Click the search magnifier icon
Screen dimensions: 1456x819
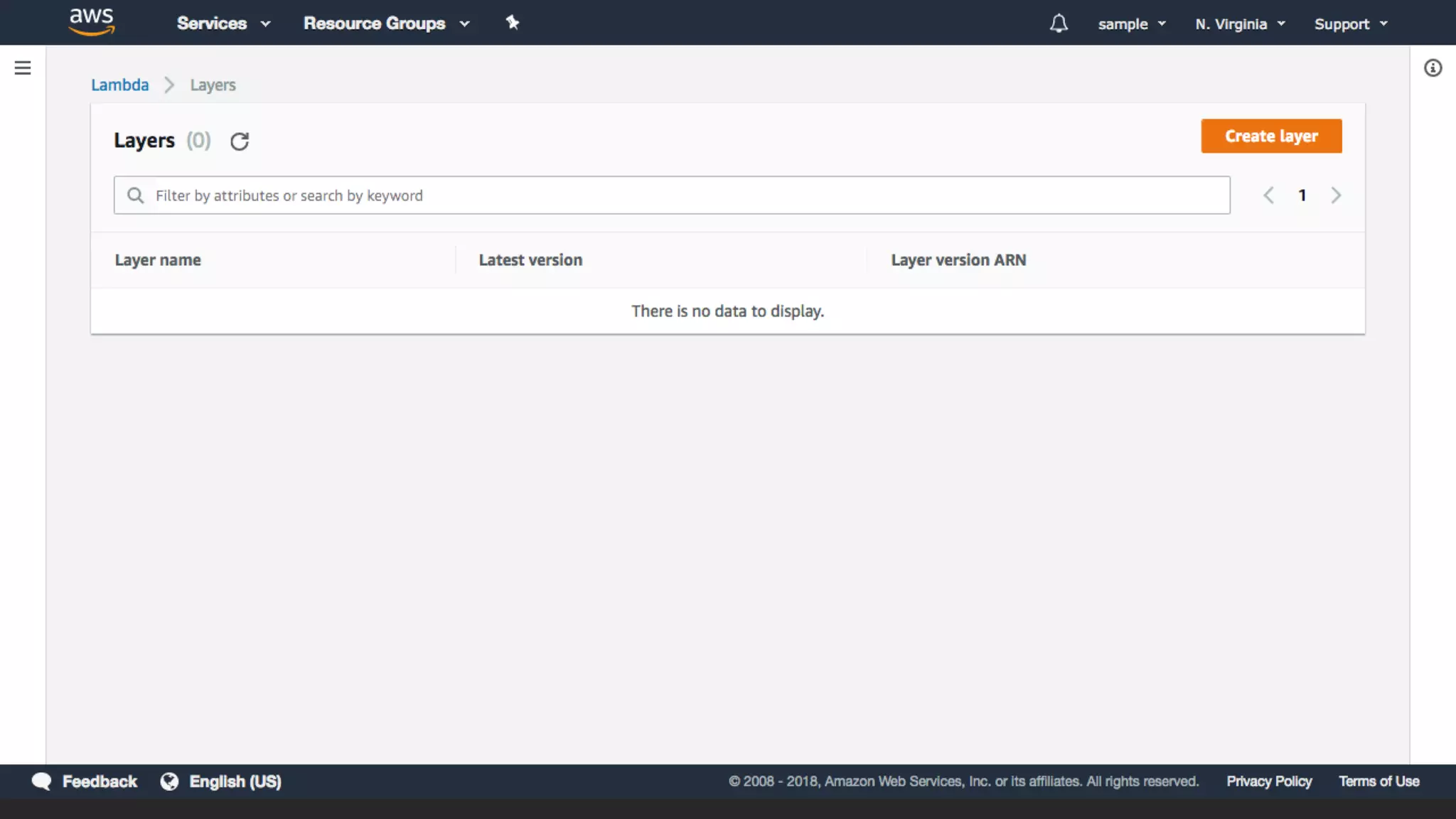click(135, 196)
